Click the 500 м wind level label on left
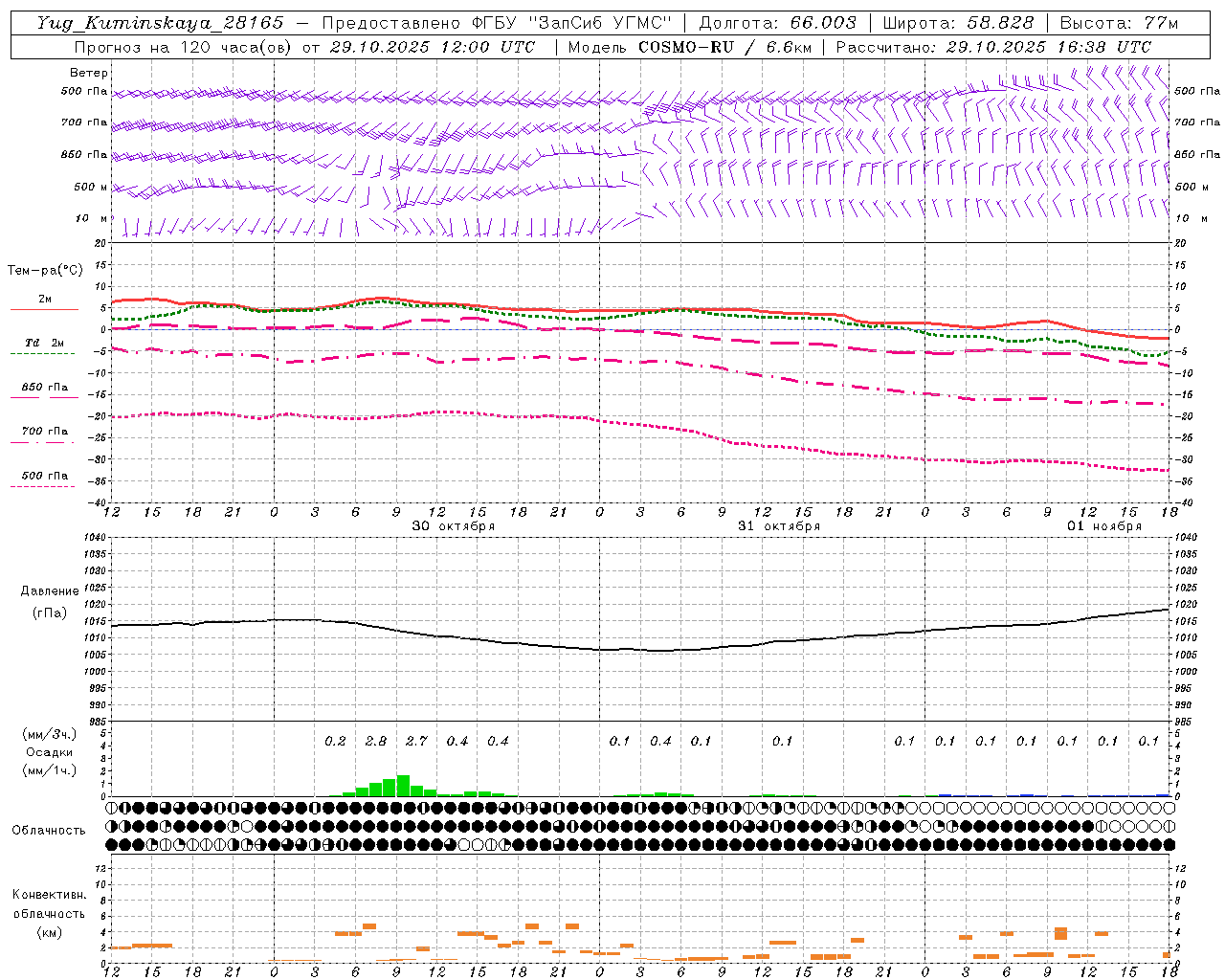 [x=91, y=187]
